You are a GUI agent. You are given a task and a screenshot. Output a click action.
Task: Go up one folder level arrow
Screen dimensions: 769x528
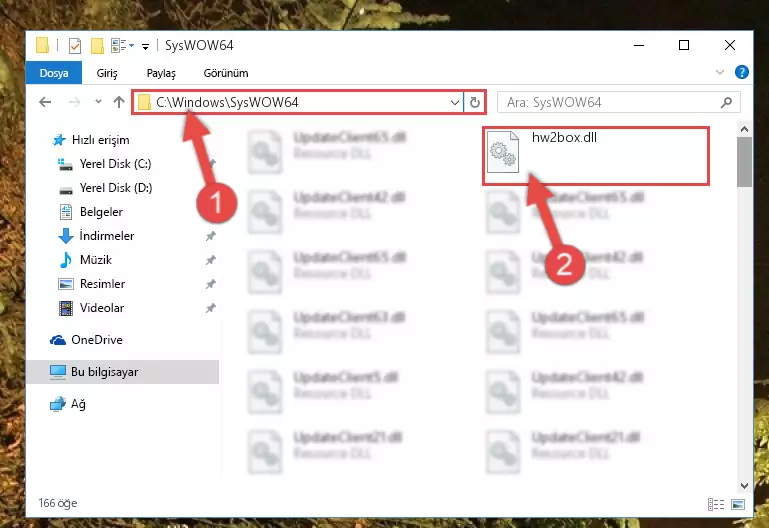[119, 102]
